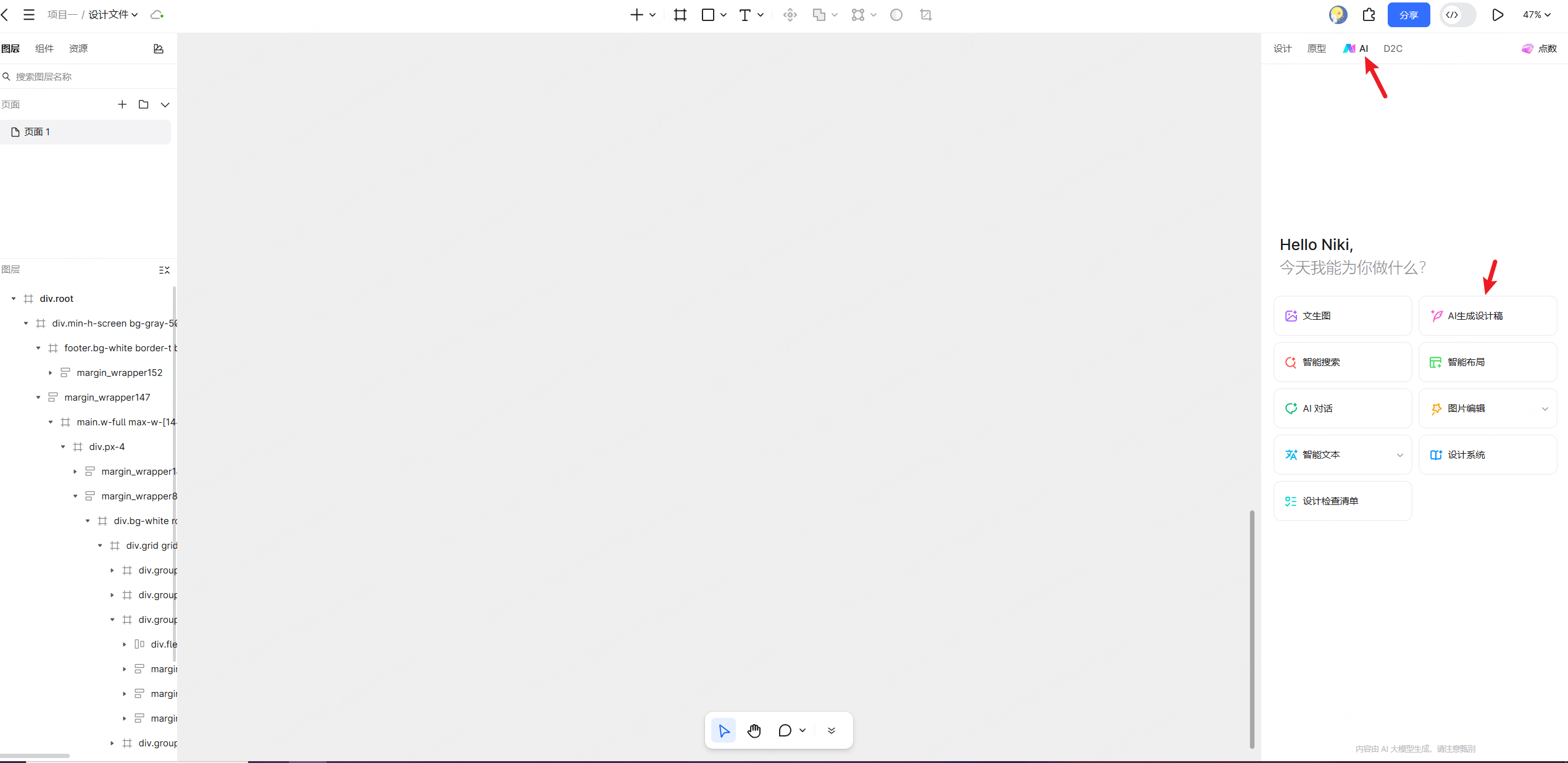The height and width of the screenshot is (763, 1568).
Task: Select the hand pan tool
Action: click(754, 731)
